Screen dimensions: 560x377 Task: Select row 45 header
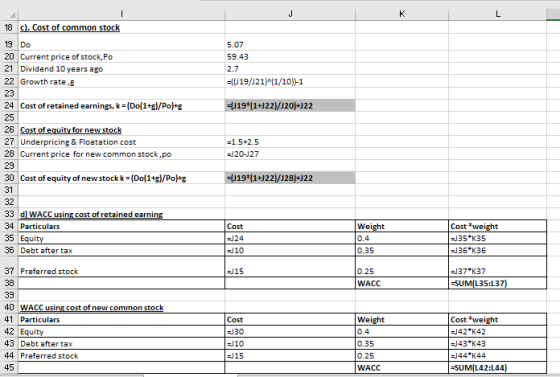tap(9, 367)
